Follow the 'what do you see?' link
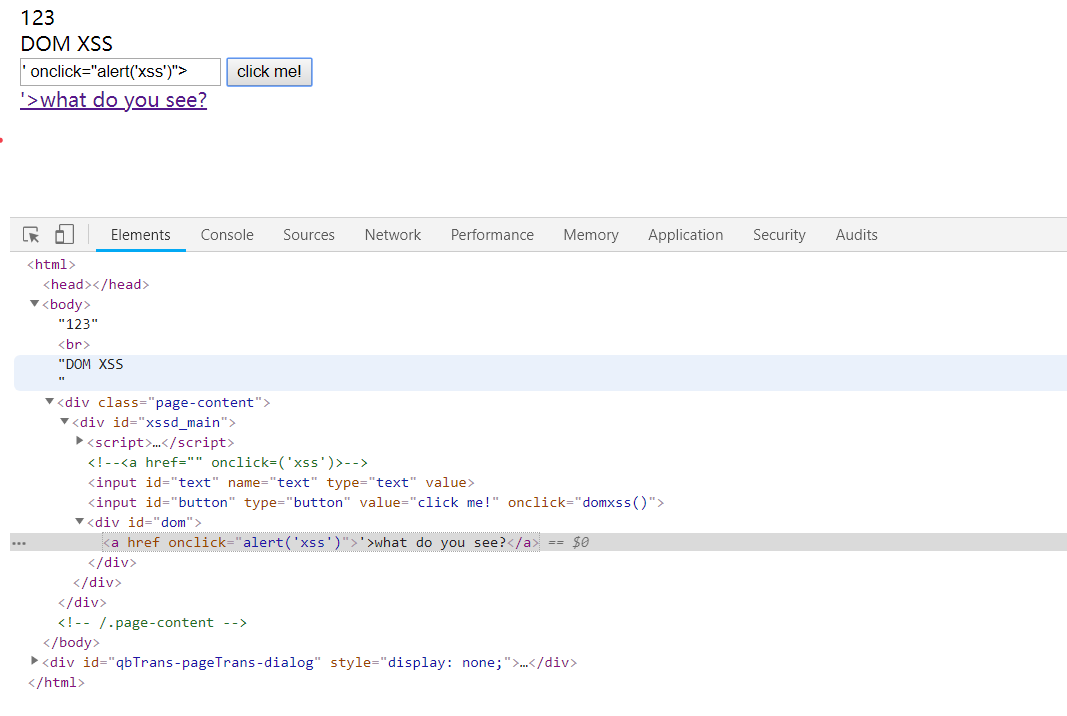The width and height of the screenshot is (1067, 716). coord(114,100)
